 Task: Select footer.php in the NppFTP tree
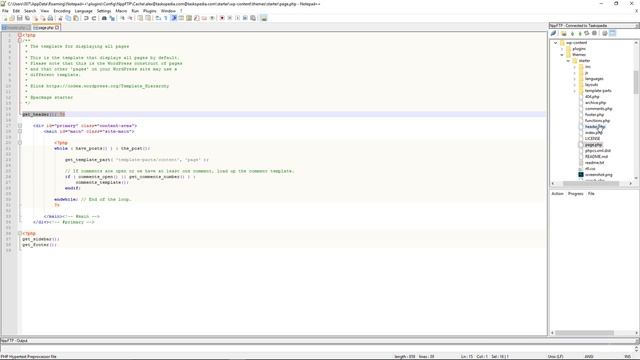point(594,115)
